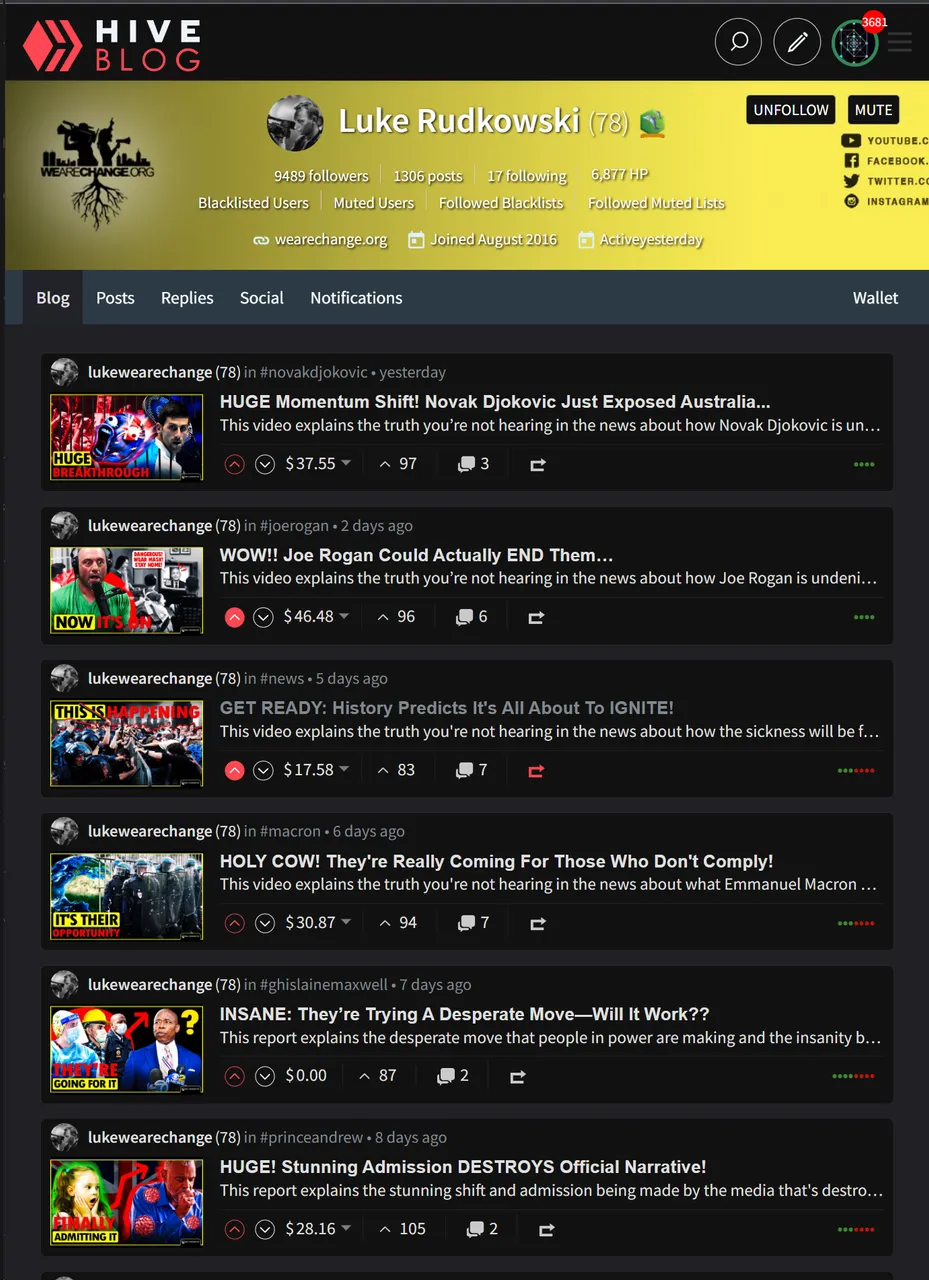Open comments on Joe Rogan post (6)

(x=471, y=617)
